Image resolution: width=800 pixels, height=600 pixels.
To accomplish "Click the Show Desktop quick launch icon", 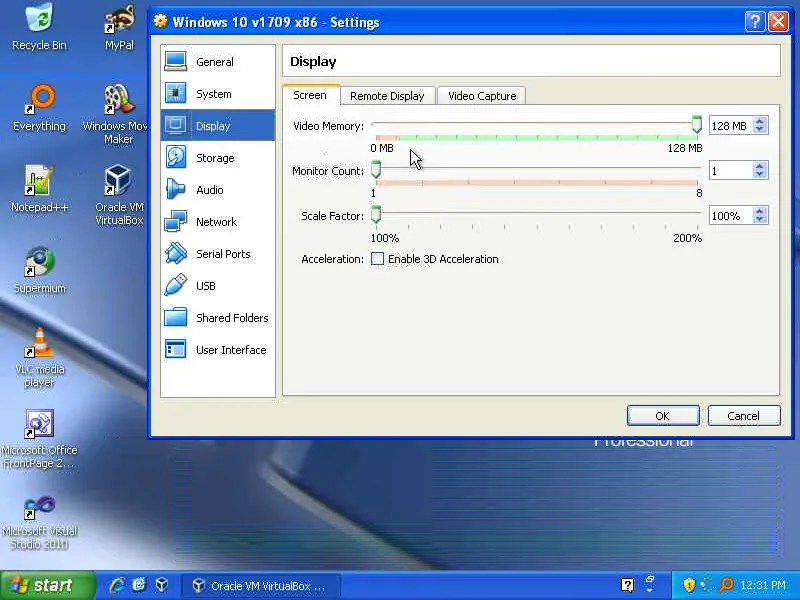I will click(139, 585).
